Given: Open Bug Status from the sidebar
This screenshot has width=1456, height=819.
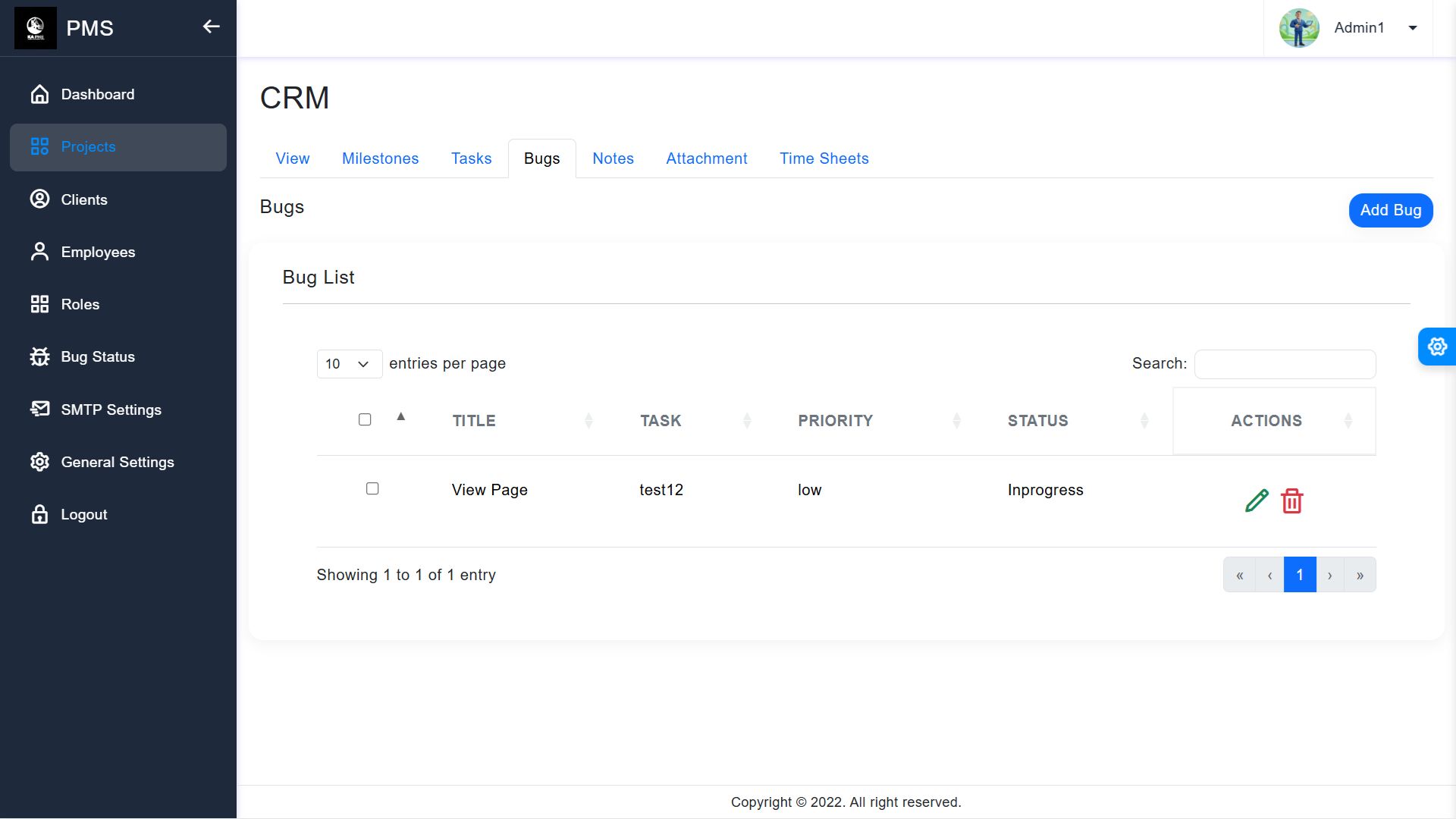Looking at the screenshot, I should (x=98, y=357).
